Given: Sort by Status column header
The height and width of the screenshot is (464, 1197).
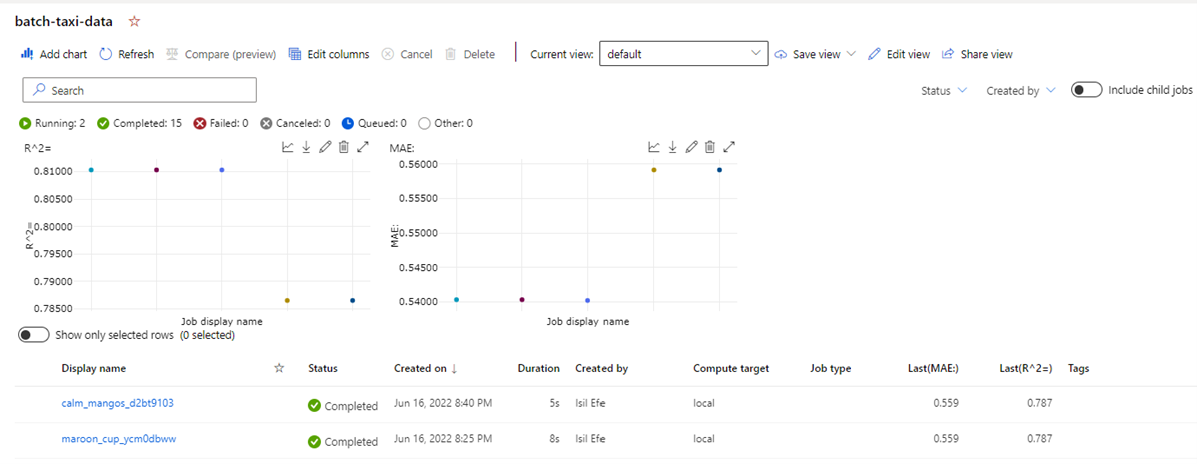Looking at the screenshot, I should coord(323,368).
